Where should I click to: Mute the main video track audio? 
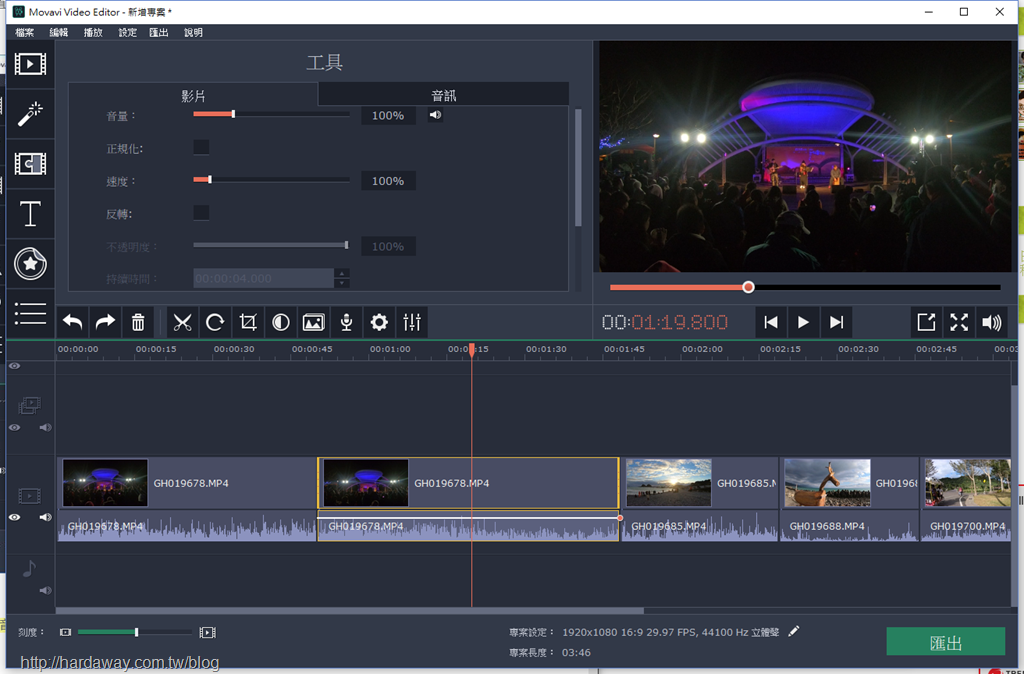(45, 517)
